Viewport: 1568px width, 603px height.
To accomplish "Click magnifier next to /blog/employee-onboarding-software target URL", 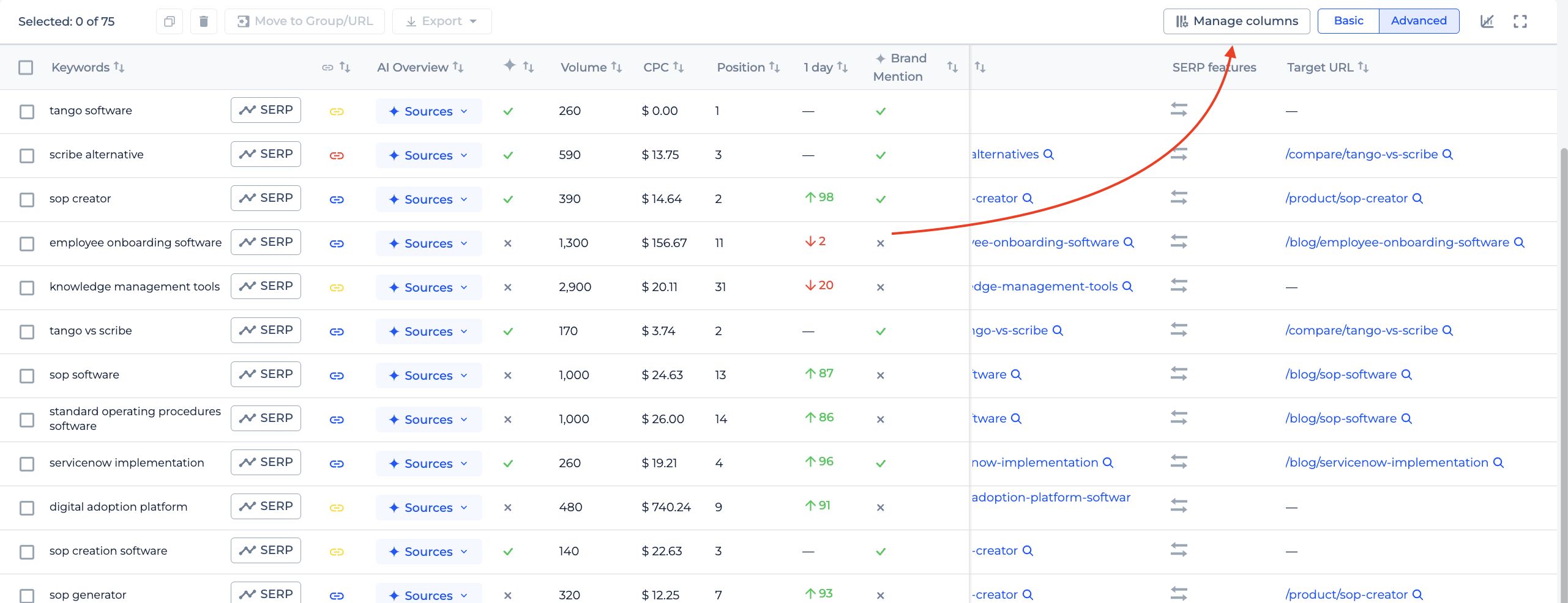I will coord(1519,242).
